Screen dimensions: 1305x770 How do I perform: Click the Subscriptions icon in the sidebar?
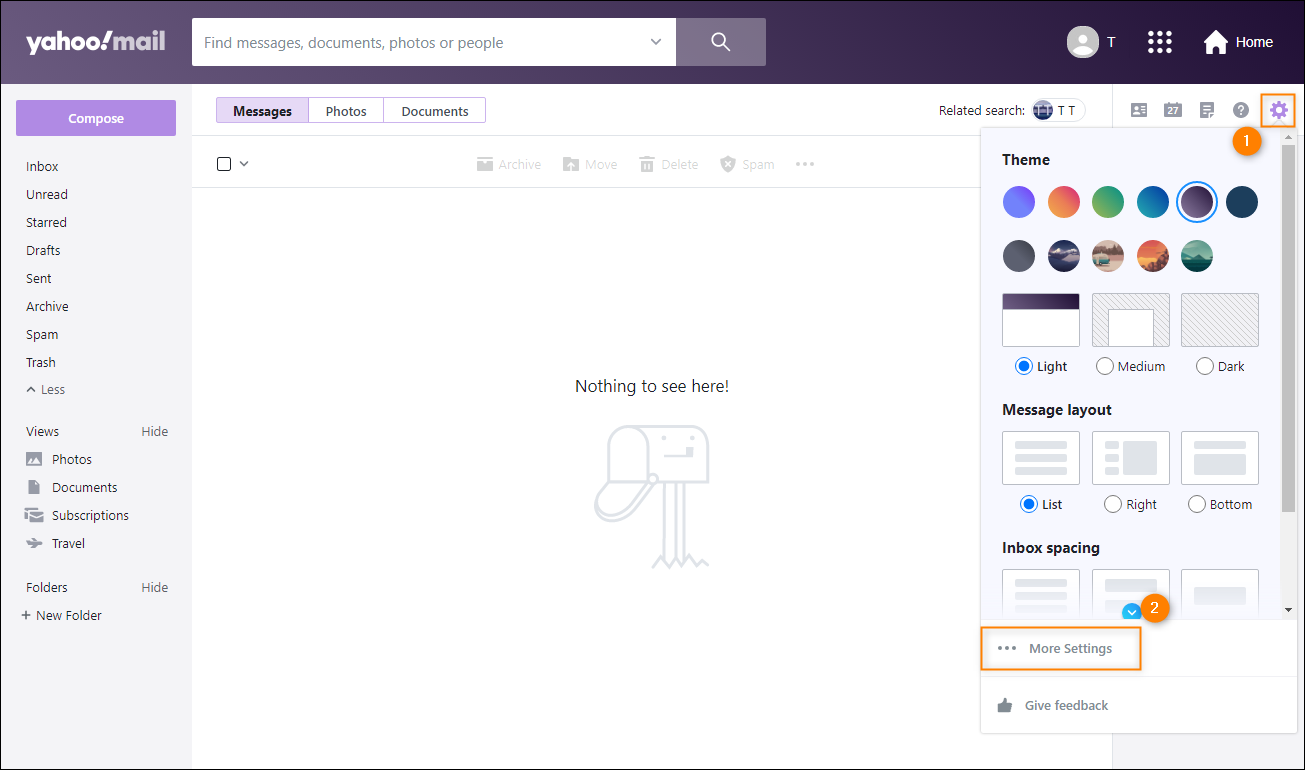tap(35, 515)
